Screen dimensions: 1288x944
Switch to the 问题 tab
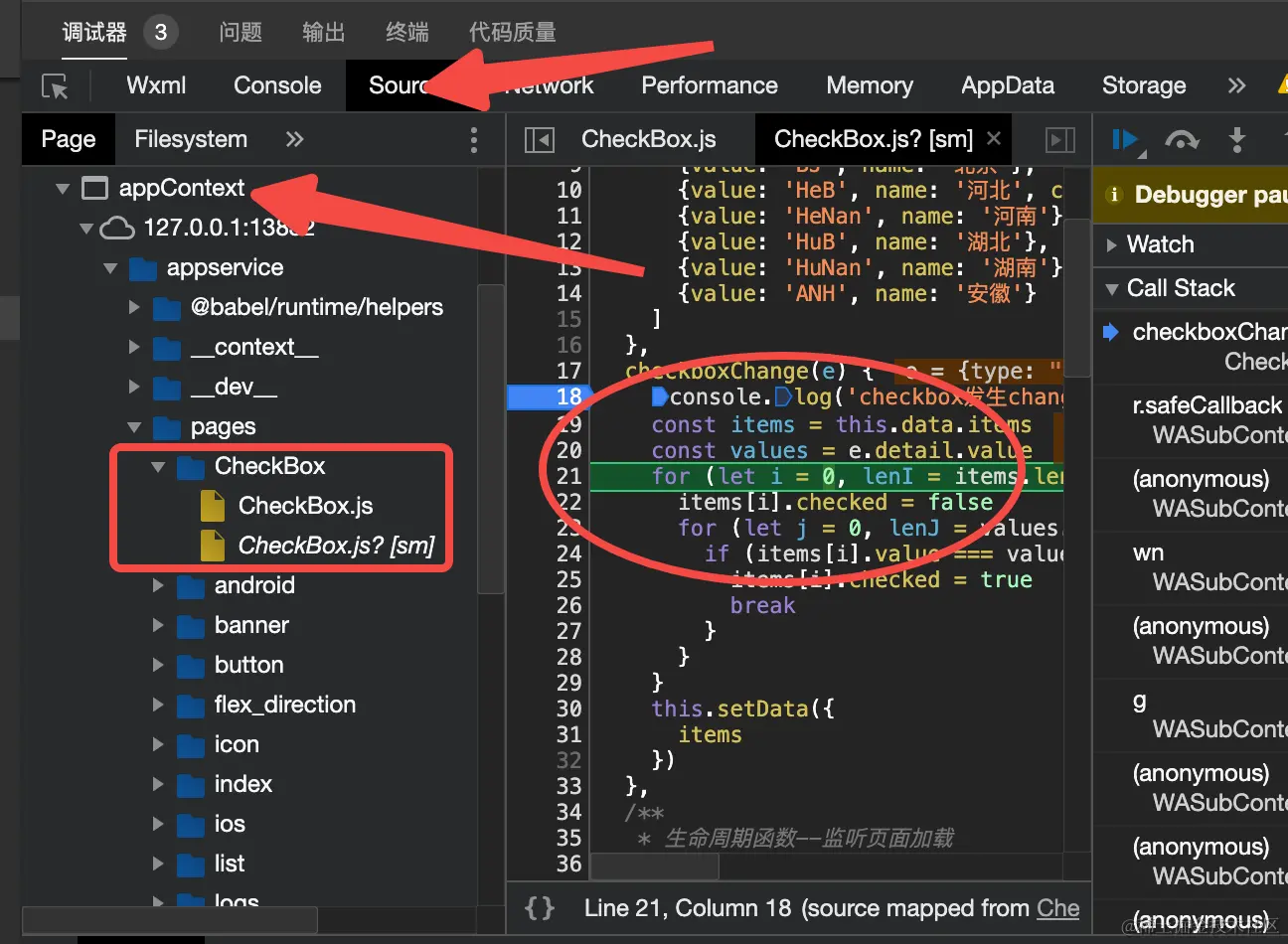241,32
